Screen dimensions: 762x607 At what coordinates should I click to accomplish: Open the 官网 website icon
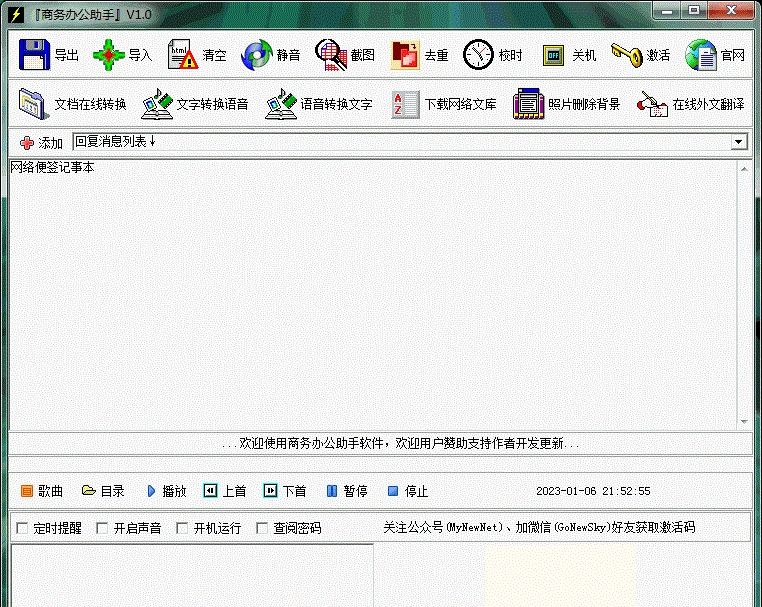701,55
